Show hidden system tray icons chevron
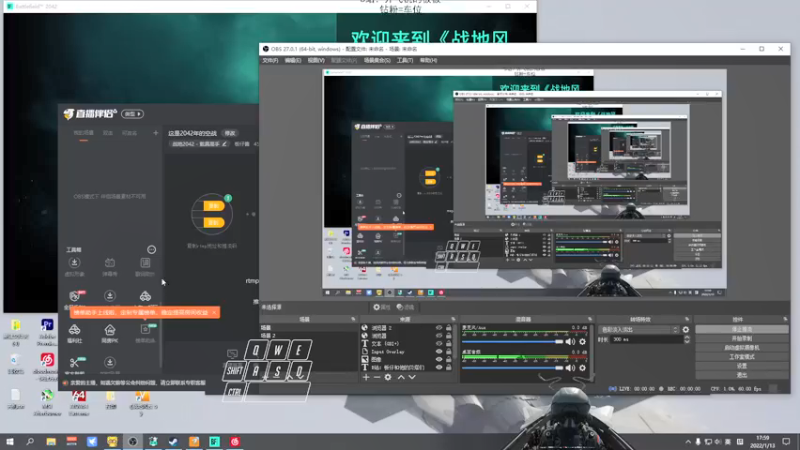The height and width of the screenshot is (450, 800). pyautogui.click(x=688, y=442)
